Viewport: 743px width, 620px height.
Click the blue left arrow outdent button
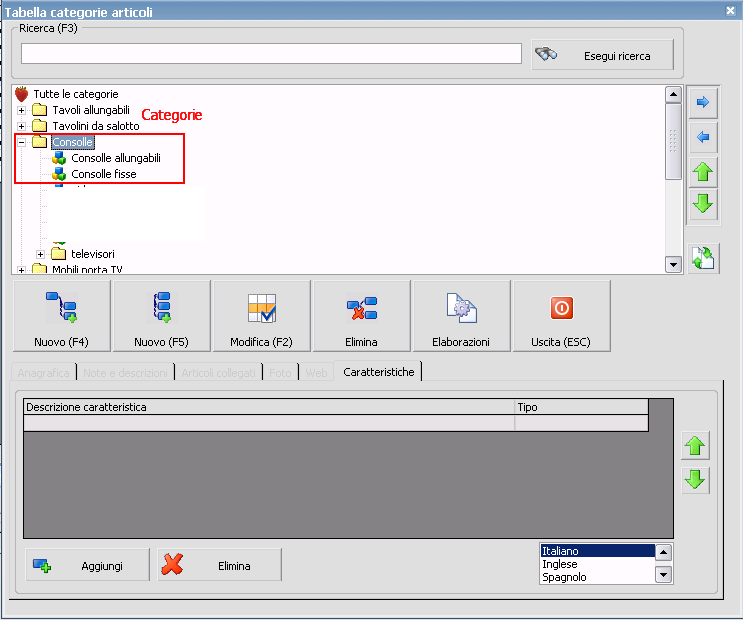tap(703, 137)
